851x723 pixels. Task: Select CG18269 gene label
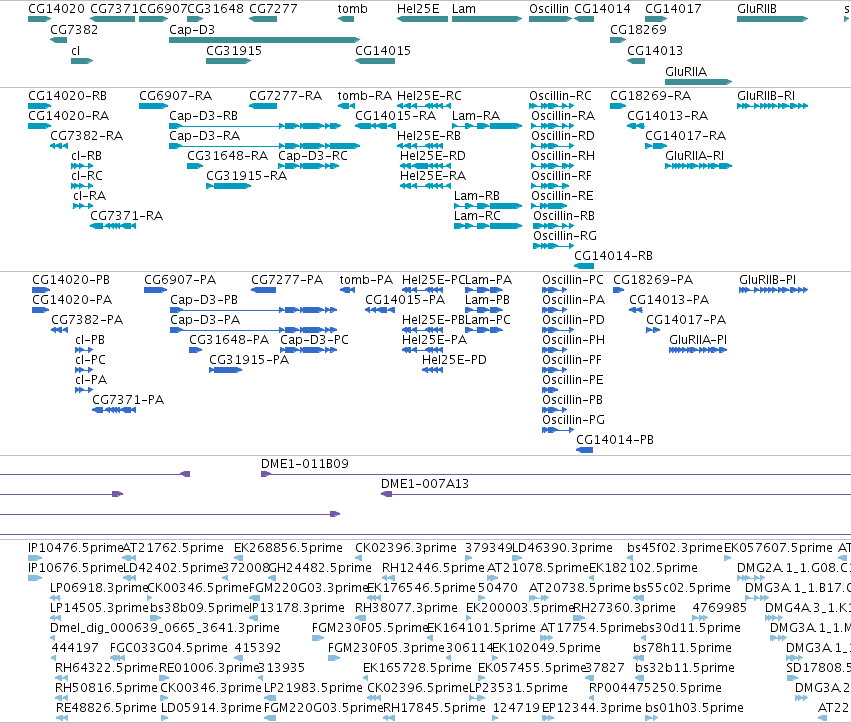(x=638, y=29)
